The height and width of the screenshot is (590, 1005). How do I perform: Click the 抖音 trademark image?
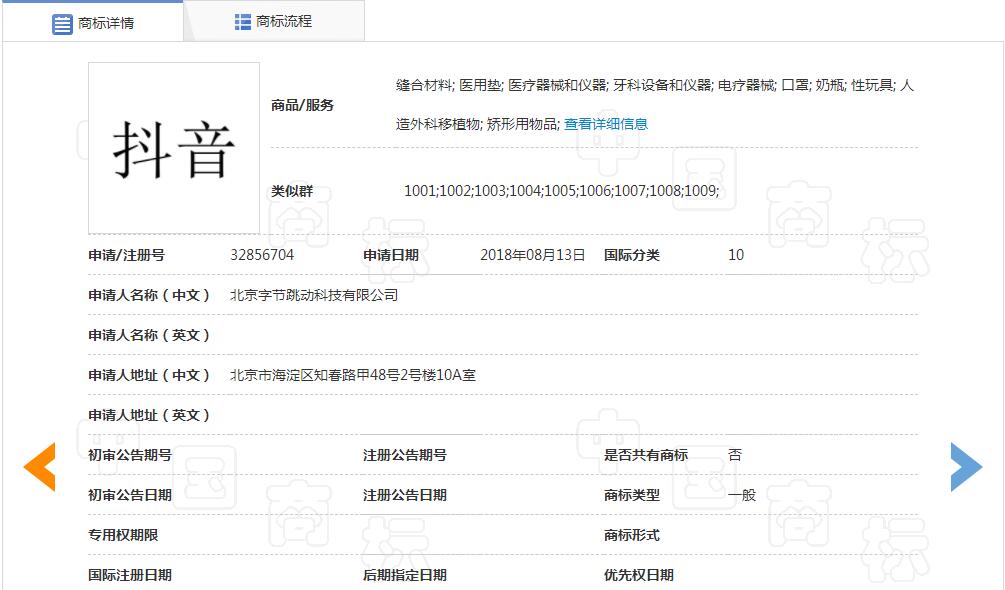(x=174, y=148)
